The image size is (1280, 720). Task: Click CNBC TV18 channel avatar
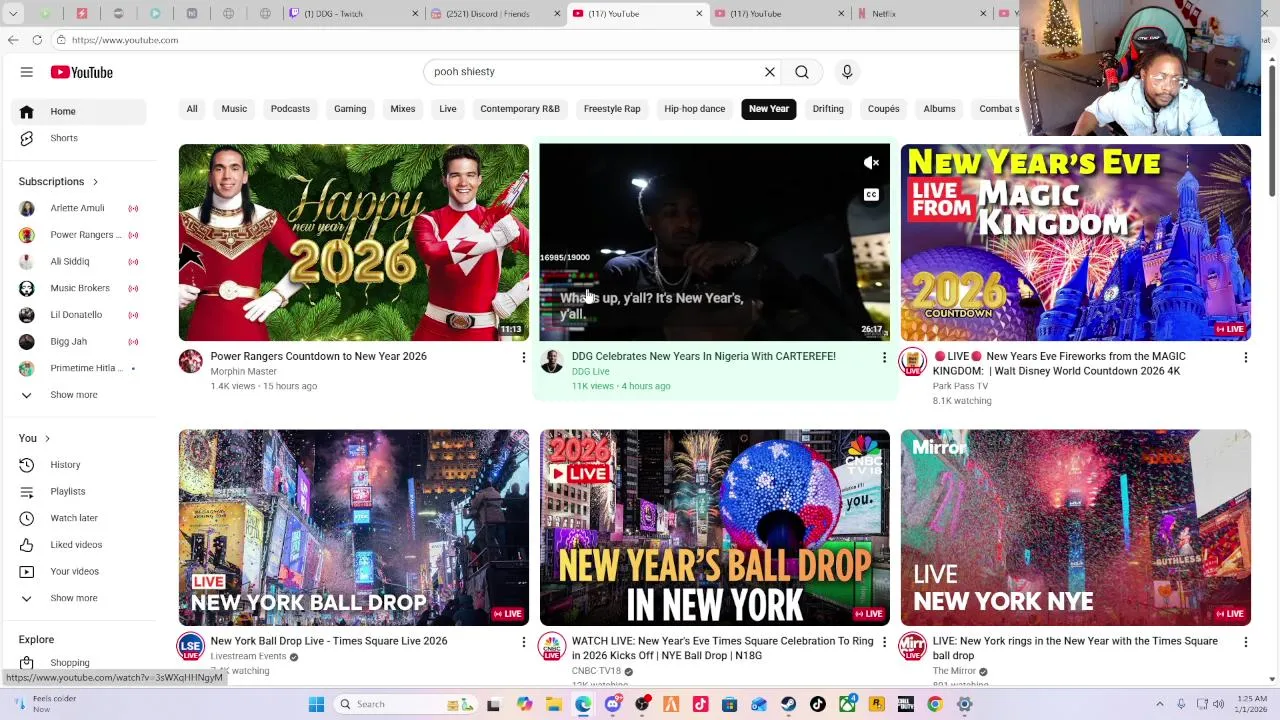click(x=552, y=647)
